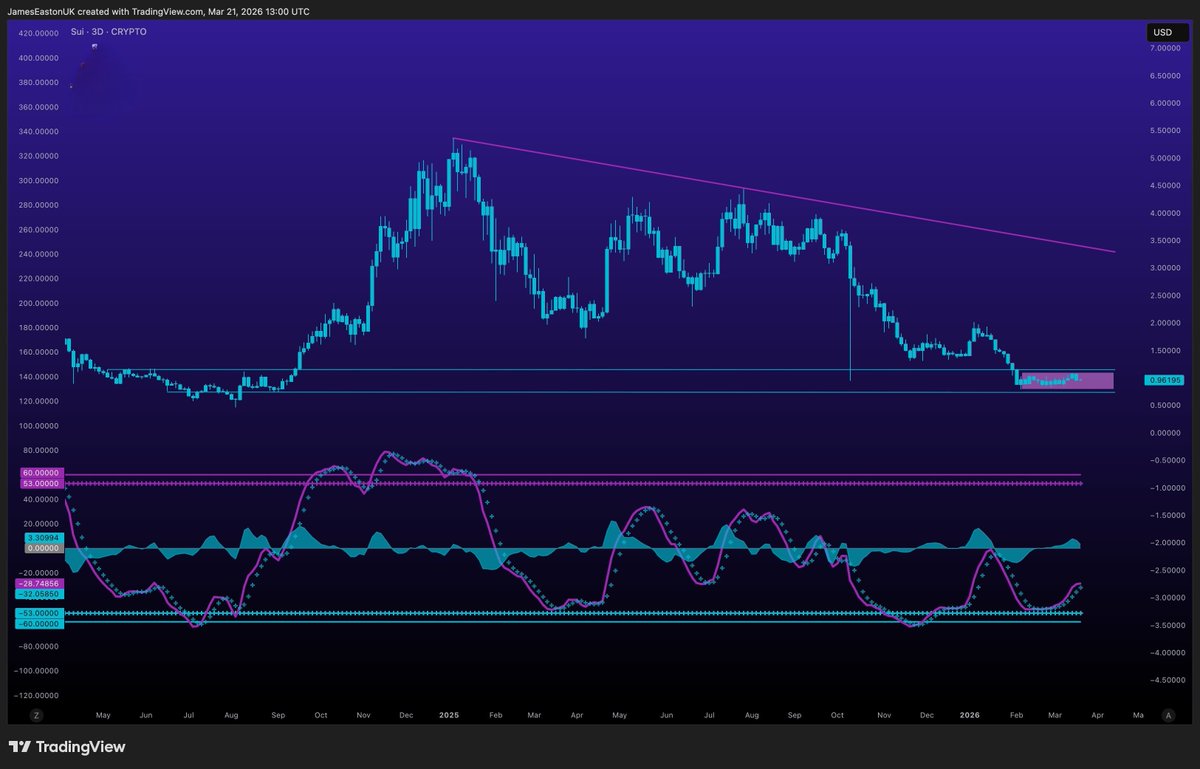Click the cyan -60.00000 level label
This screenshot has height=769, width=1200.
39,623
